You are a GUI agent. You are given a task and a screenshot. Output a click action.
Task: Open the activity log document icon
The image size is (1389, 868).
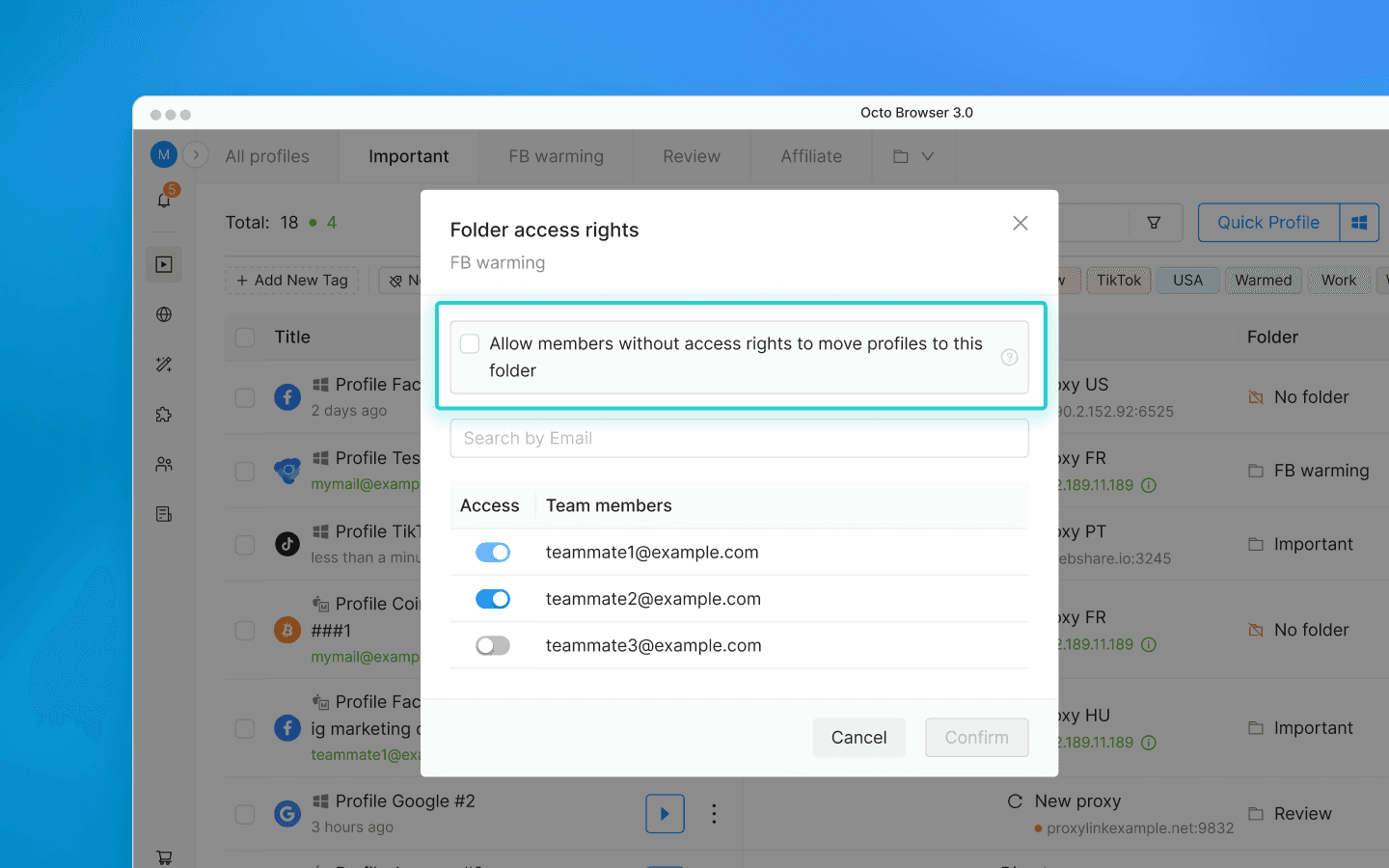tap(164, 514)
